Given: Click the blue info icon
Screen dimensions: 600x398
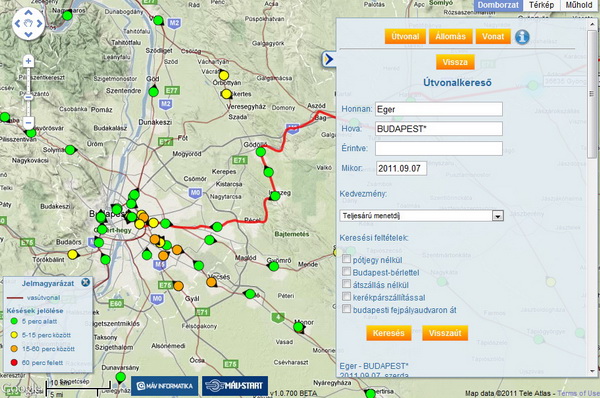Looking at the screenshot, I should click(522, 37).
